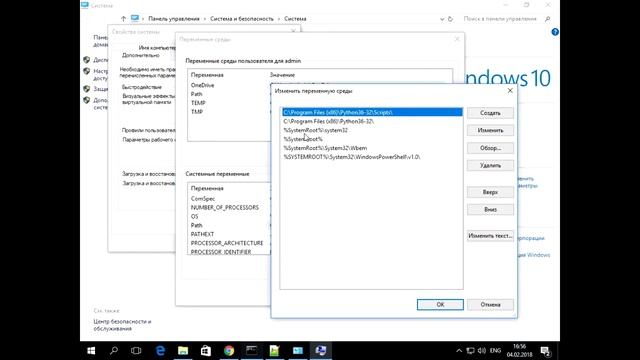Select the %SystemRoot% entry
Viewport: 640px width, 360px height.
point(372,139)
